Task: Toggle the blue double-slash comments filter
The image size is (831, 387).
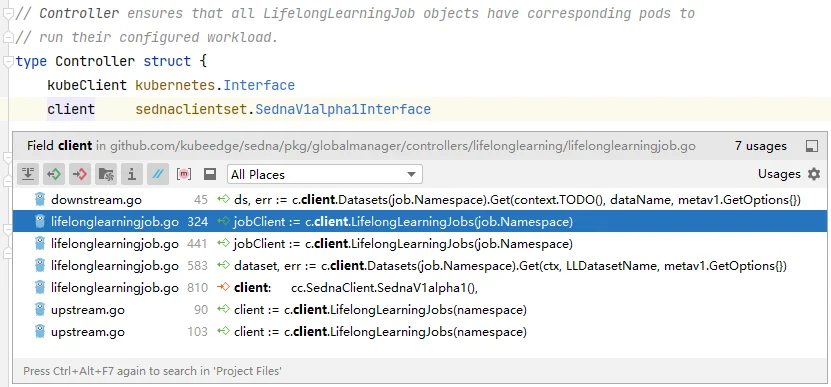Action: tap(157, 174)
